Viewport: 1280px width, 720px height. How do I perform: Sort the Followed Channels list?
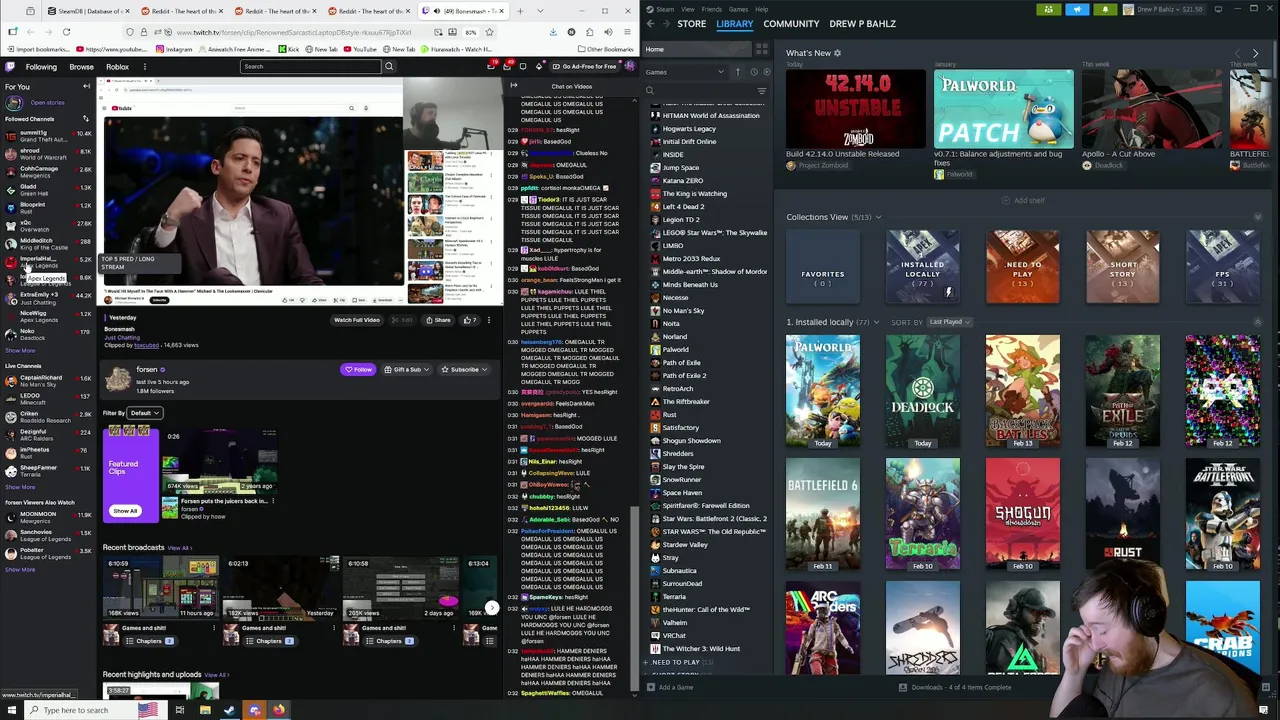tap(86, 119)
